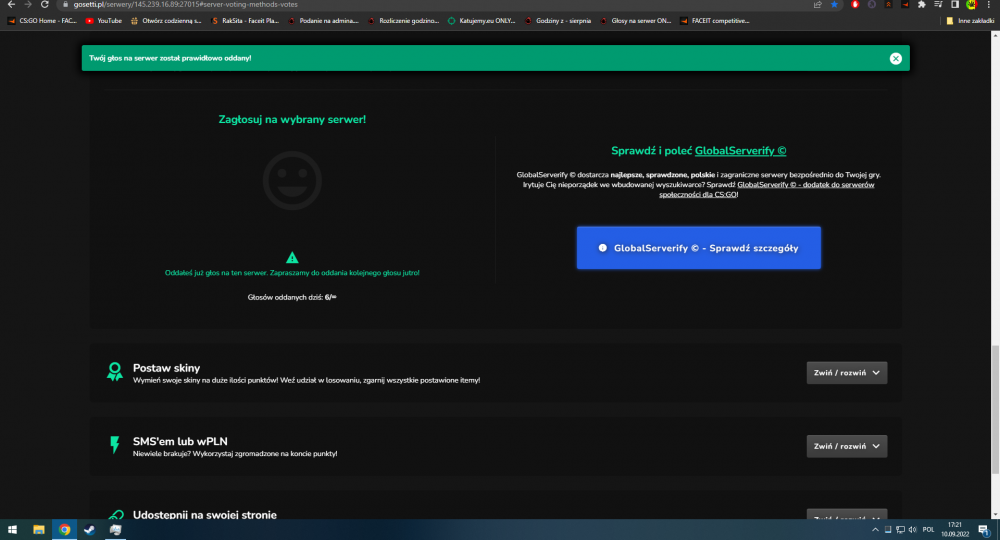
Task: Open the Głosy na serwer ON... bookmark
Action: click(635, 21)
